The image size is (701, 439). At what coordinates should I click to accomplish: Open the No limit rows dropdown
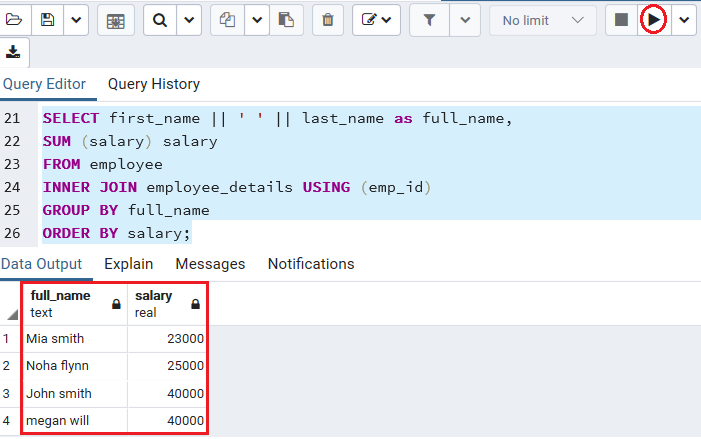click(x=543, y=20)
